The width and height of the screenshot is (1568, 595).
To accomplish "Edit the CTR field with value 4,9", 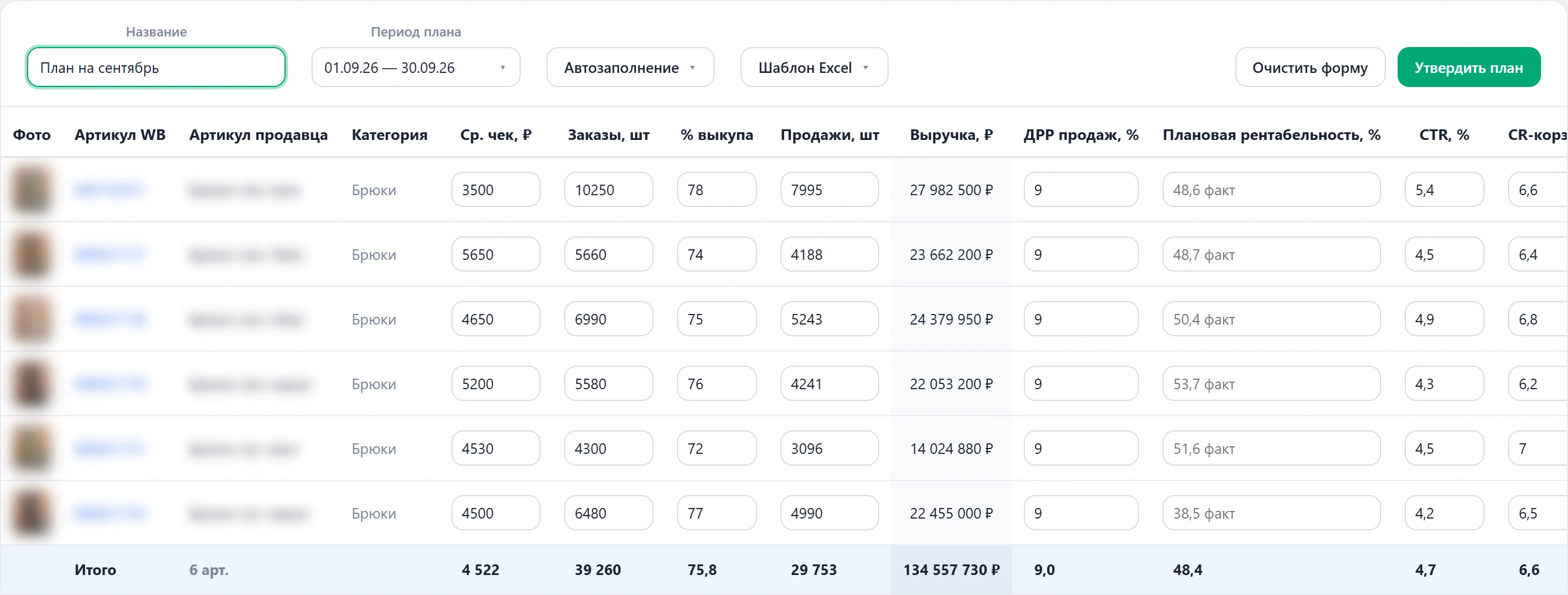I will pyautogui.click(x=1445, y=319).
